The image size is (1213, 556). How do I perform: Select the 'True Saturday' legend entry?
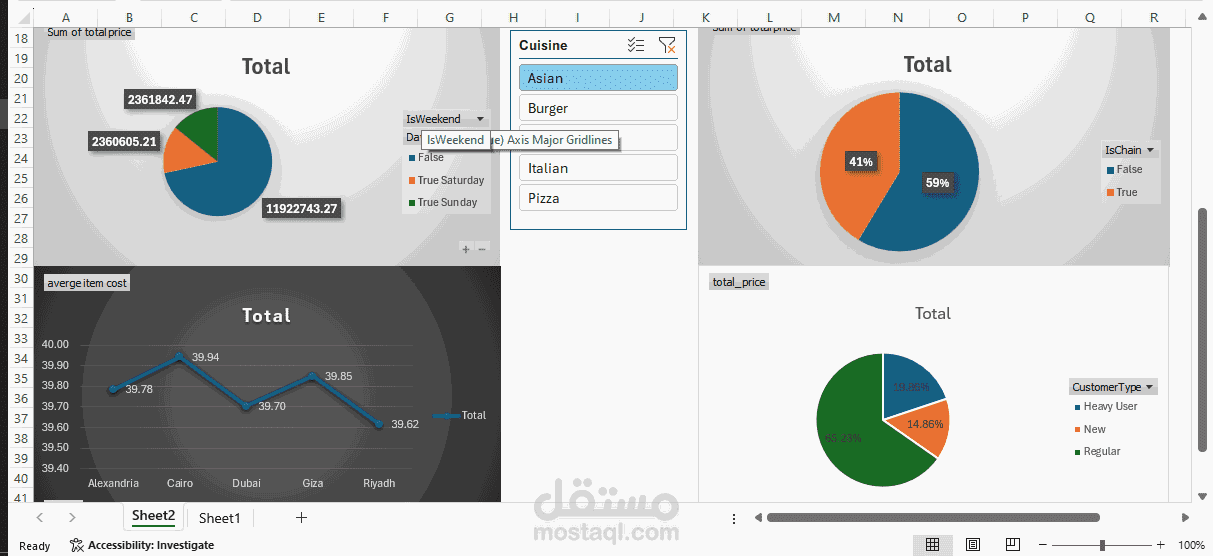[446, 180]
